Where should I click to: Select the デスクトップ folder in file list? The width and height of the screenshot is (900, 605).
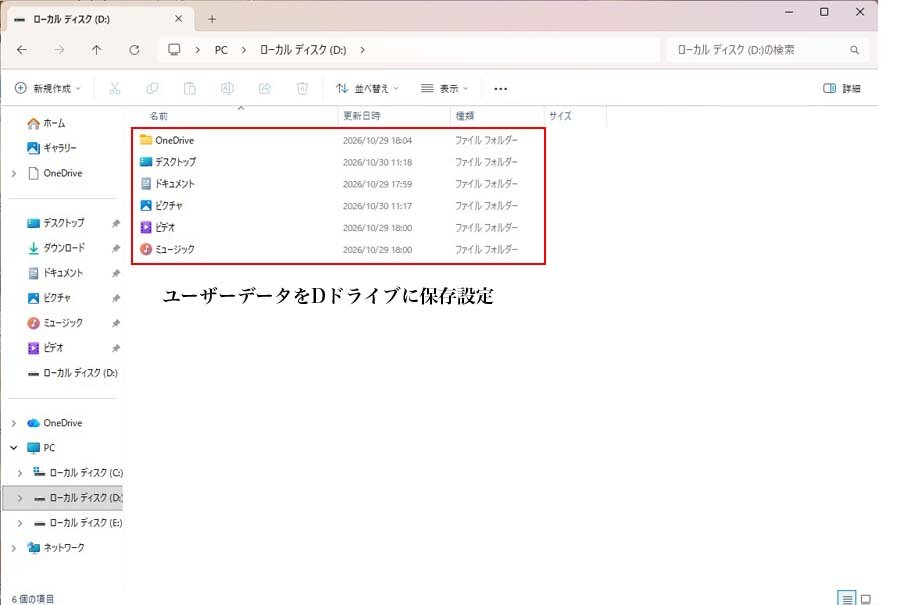(x=338, y=162)
